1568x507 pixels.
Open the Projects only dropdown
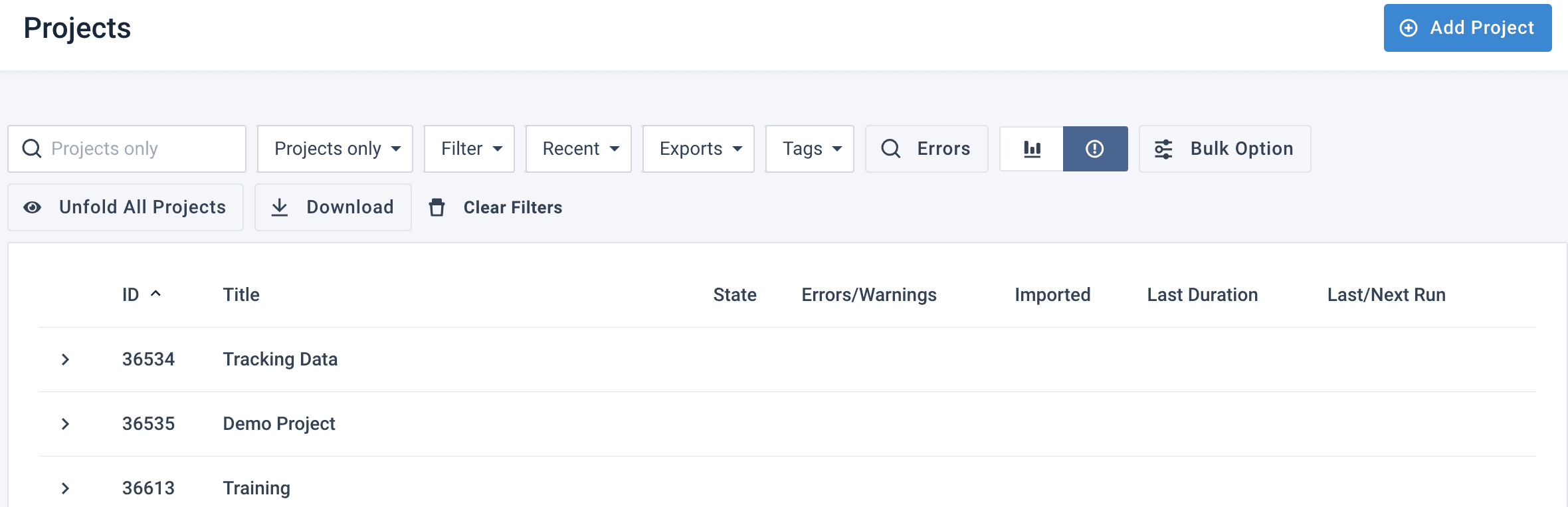pyautogui.click(x=335, y=149)
